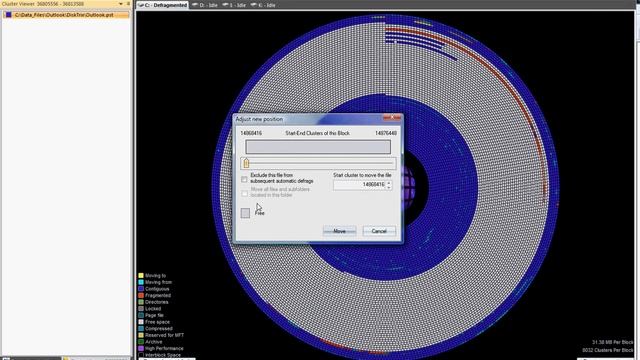Click the Interblock Space legend swatch
The image size is (640, 360).
click(141, 355)
